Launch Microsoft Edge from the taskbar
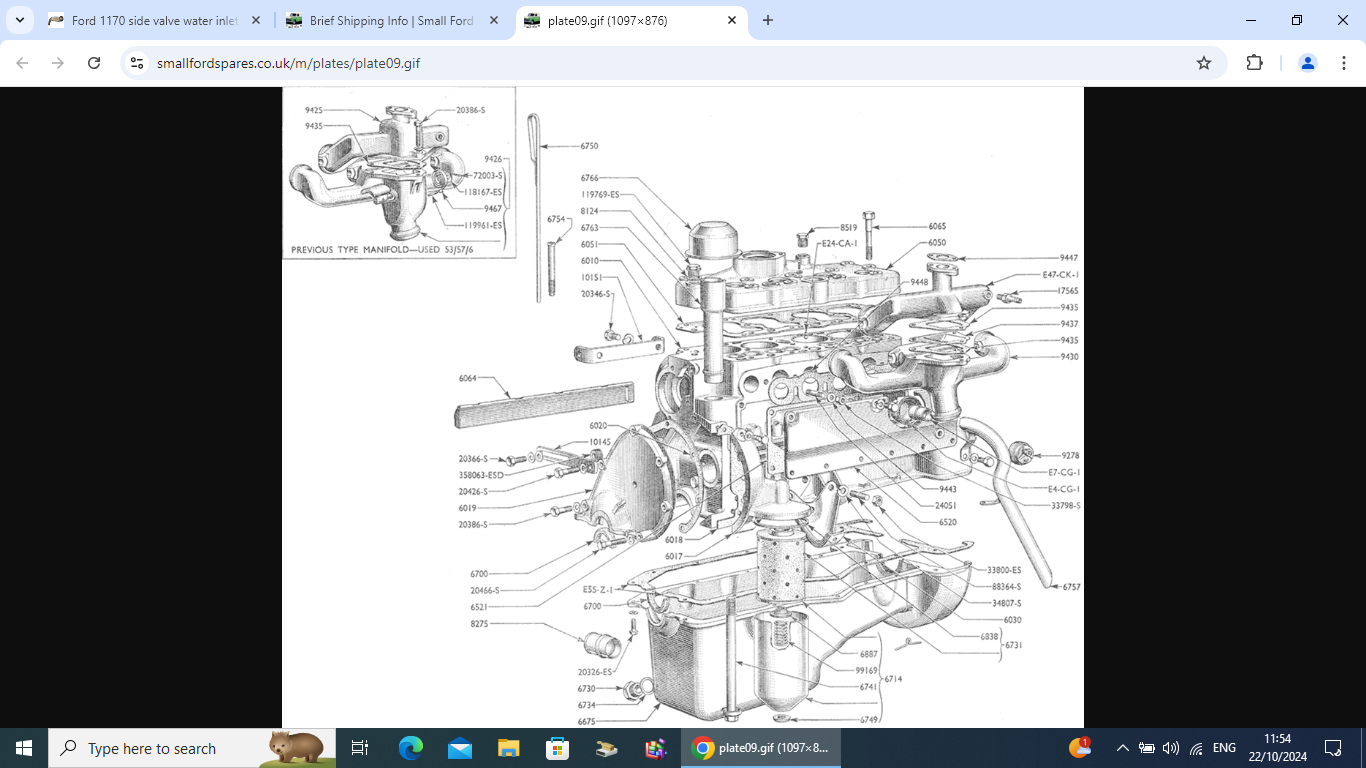 (410, 747)
